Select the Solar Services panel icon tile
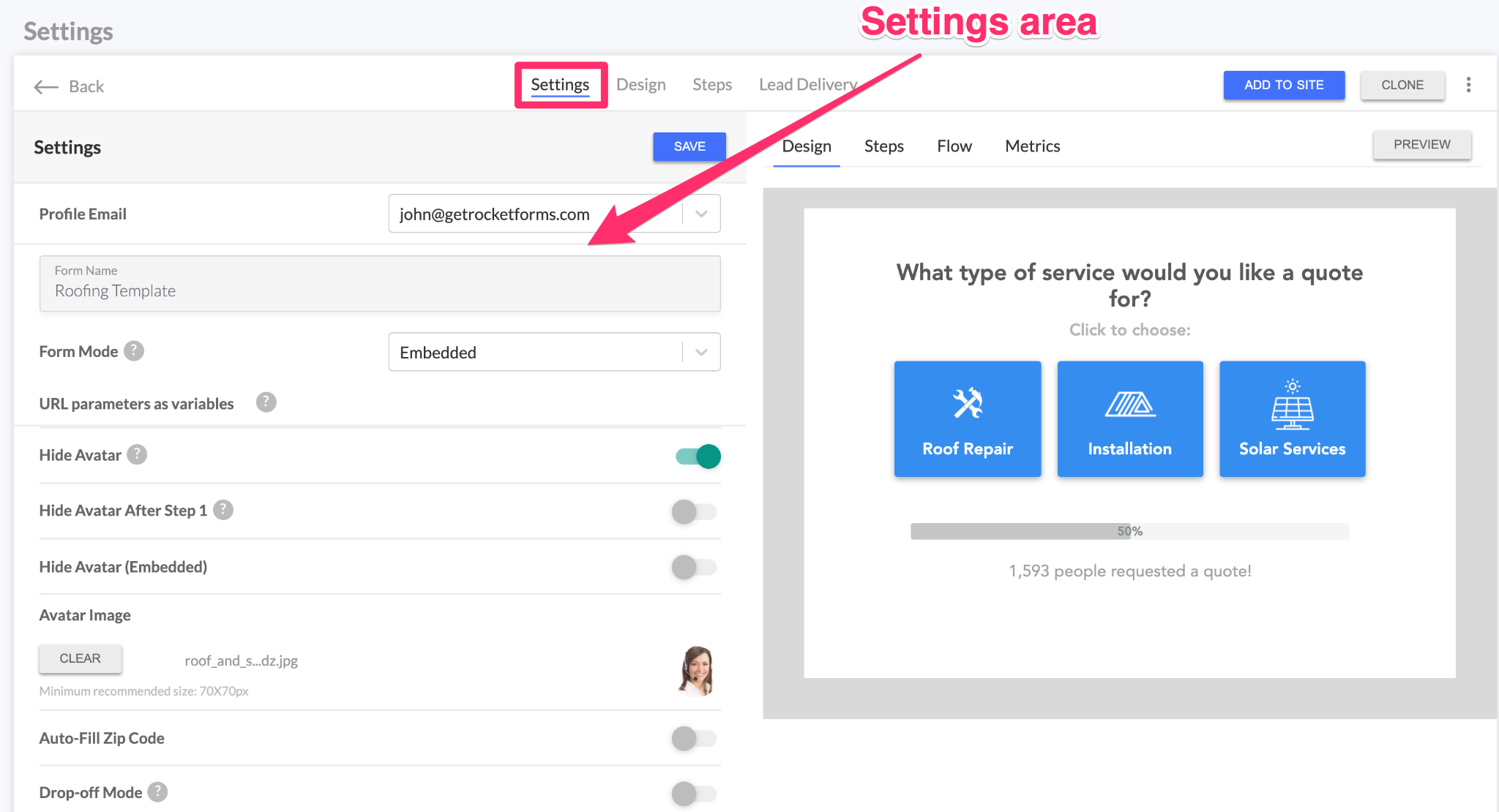Viewport: 1499px width, 812px height. coord(1292,418)
